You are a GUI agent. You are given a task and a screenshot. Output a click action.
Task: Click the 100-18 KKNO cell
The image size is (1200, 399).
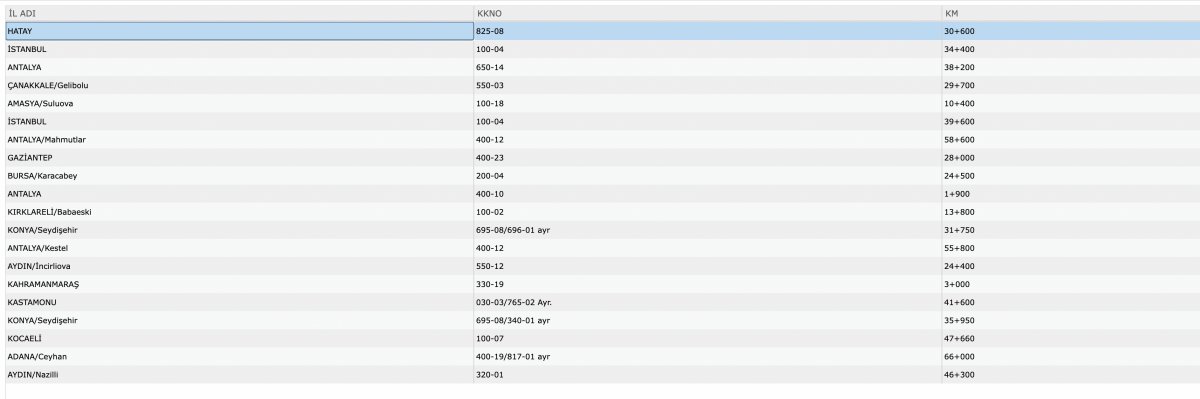707,103
